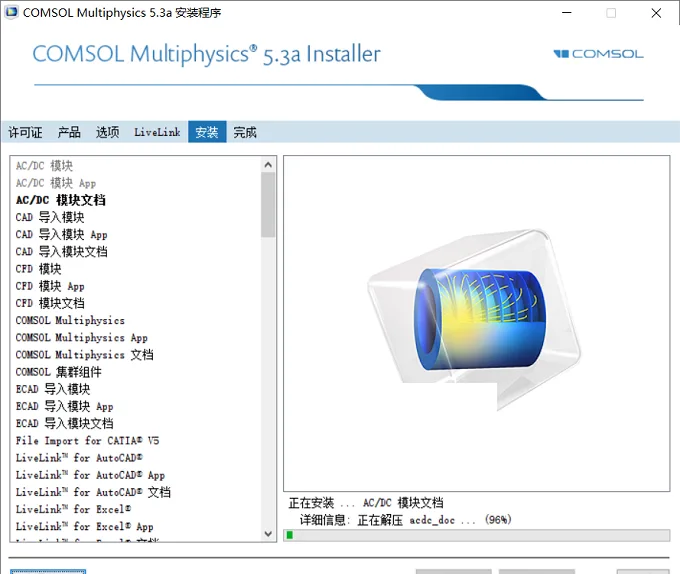The width and height of the screenshot is (680, 574).
Task: Click the installation progress bar
Action: tap(477, 535)
